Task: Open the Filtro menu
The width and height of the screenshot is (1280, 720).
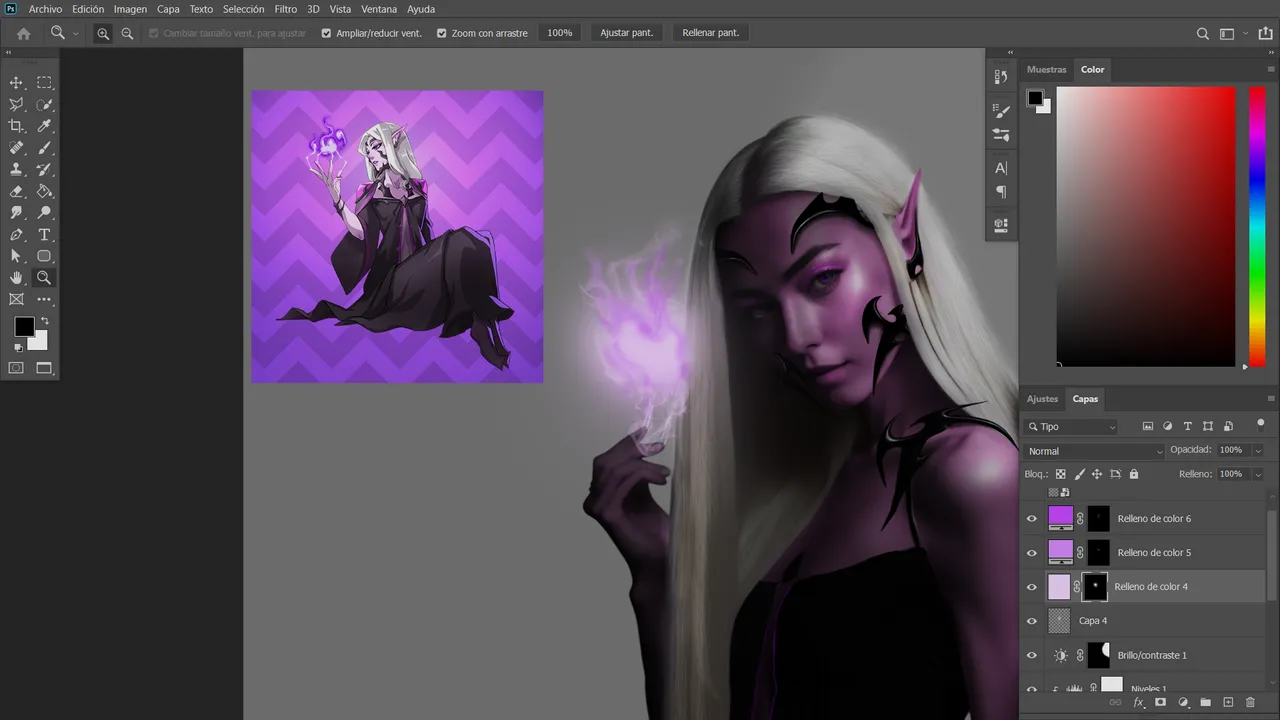Action: pyautogui.click(x=285, y=9)
